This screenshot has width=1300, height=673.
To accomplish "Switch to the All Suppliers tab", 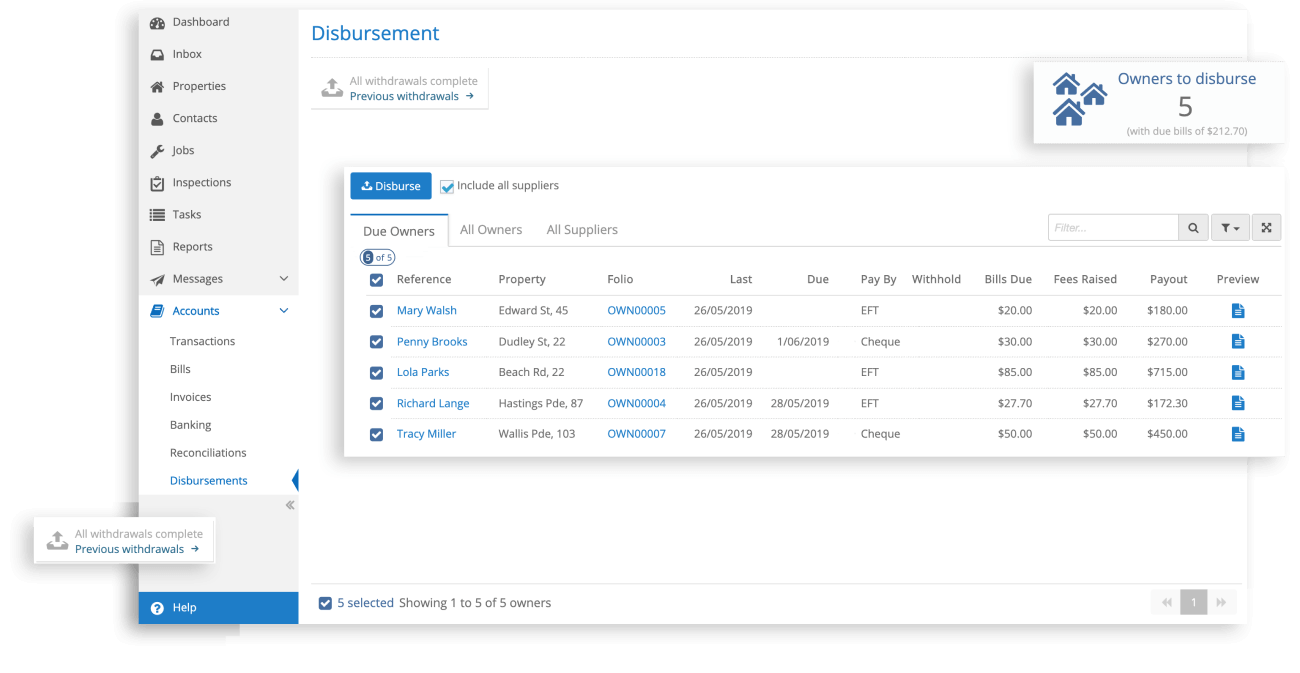I will pos(581,230).
